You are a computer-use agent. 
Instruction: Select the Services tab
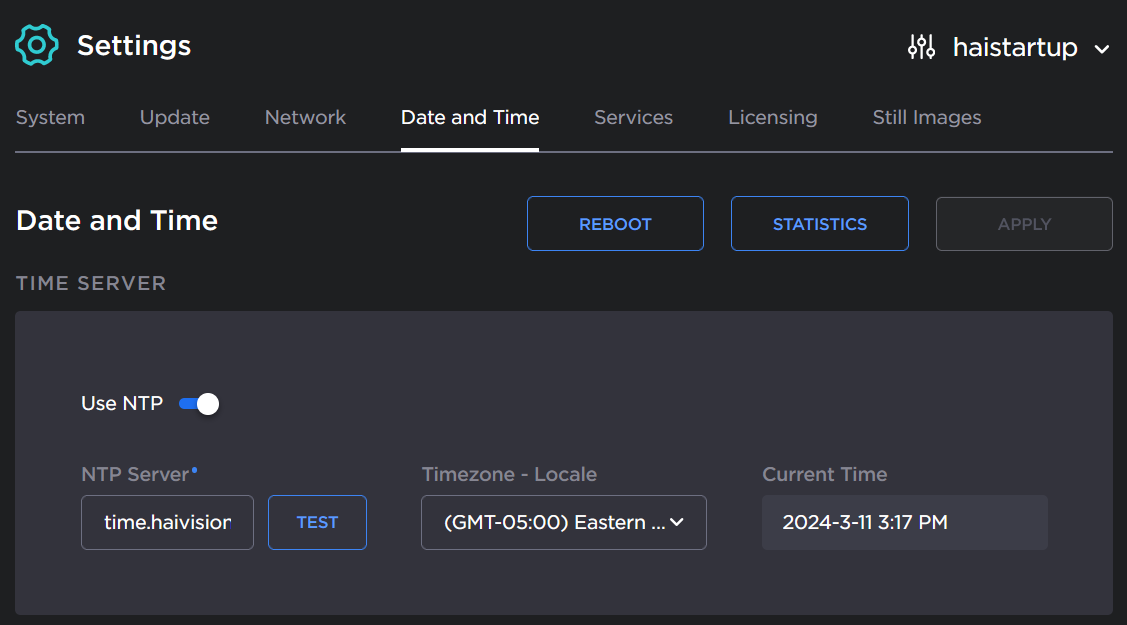coord(633,117)
